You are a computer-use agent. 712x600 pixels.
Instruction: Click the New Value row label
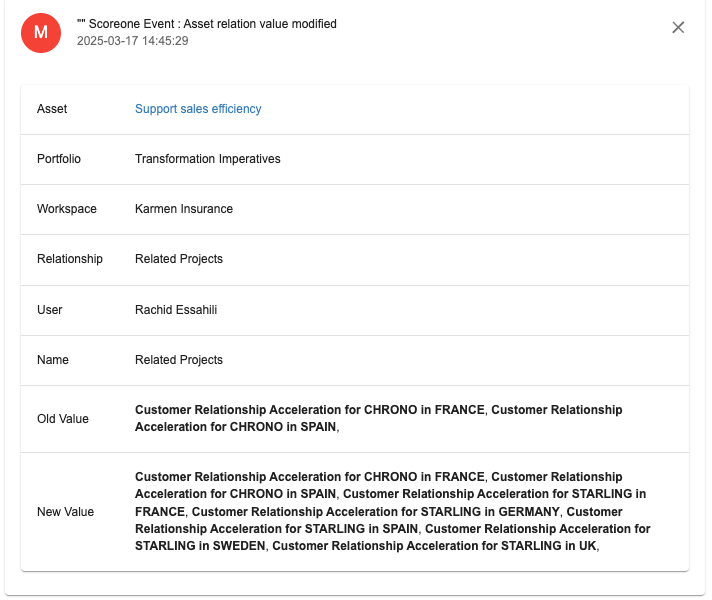pyautogui.click(x=65, y=512)
